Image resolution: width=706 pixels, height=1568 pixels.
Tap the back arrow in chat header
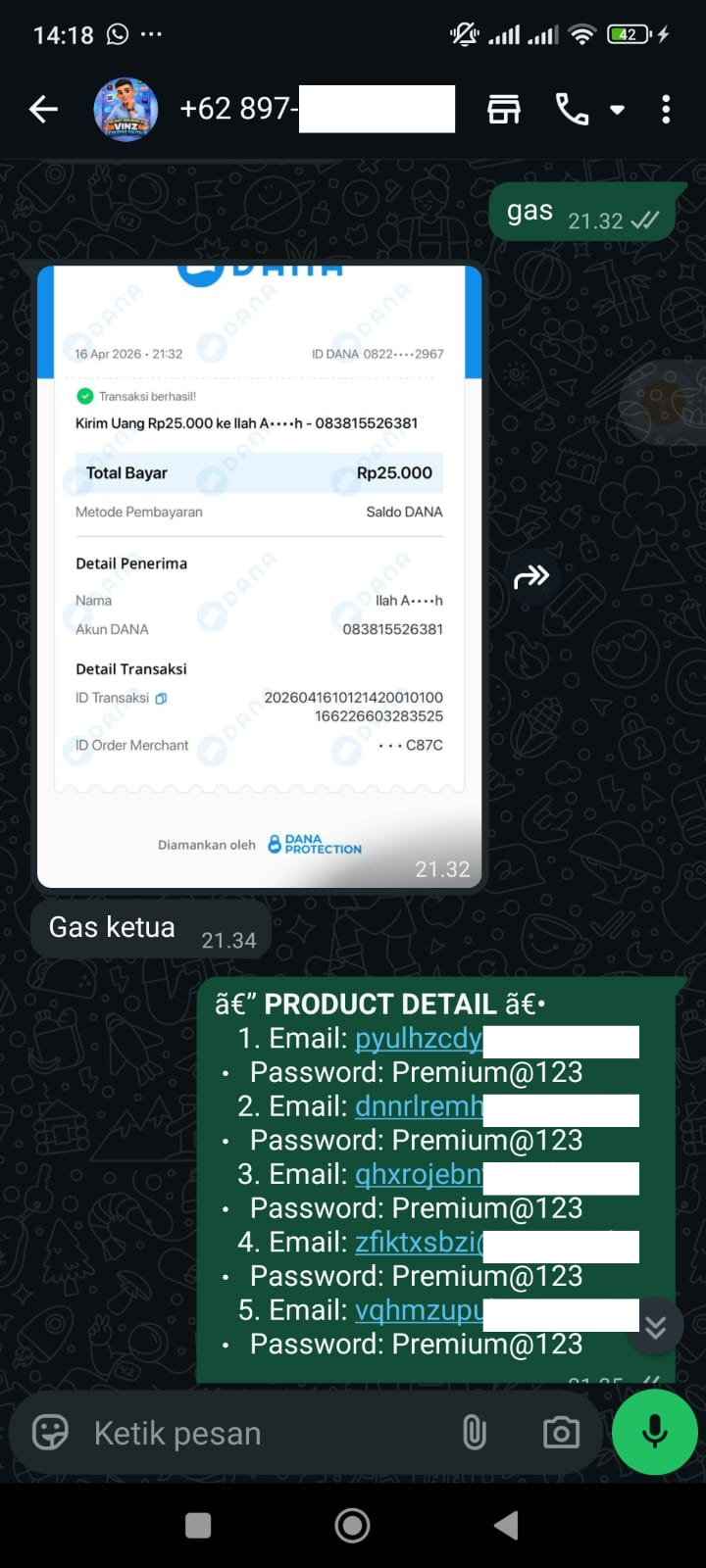43,109
